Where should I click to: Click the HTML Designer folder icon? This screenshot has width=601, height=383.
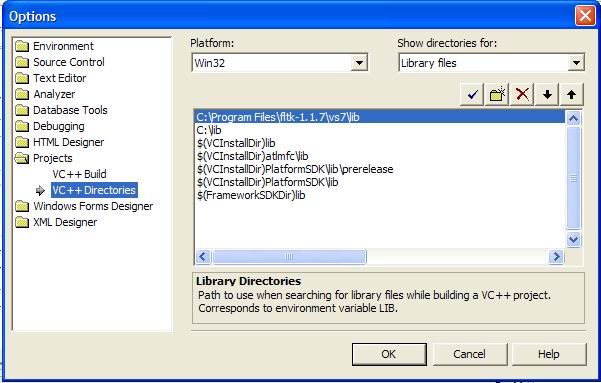(x=22, y=142)
